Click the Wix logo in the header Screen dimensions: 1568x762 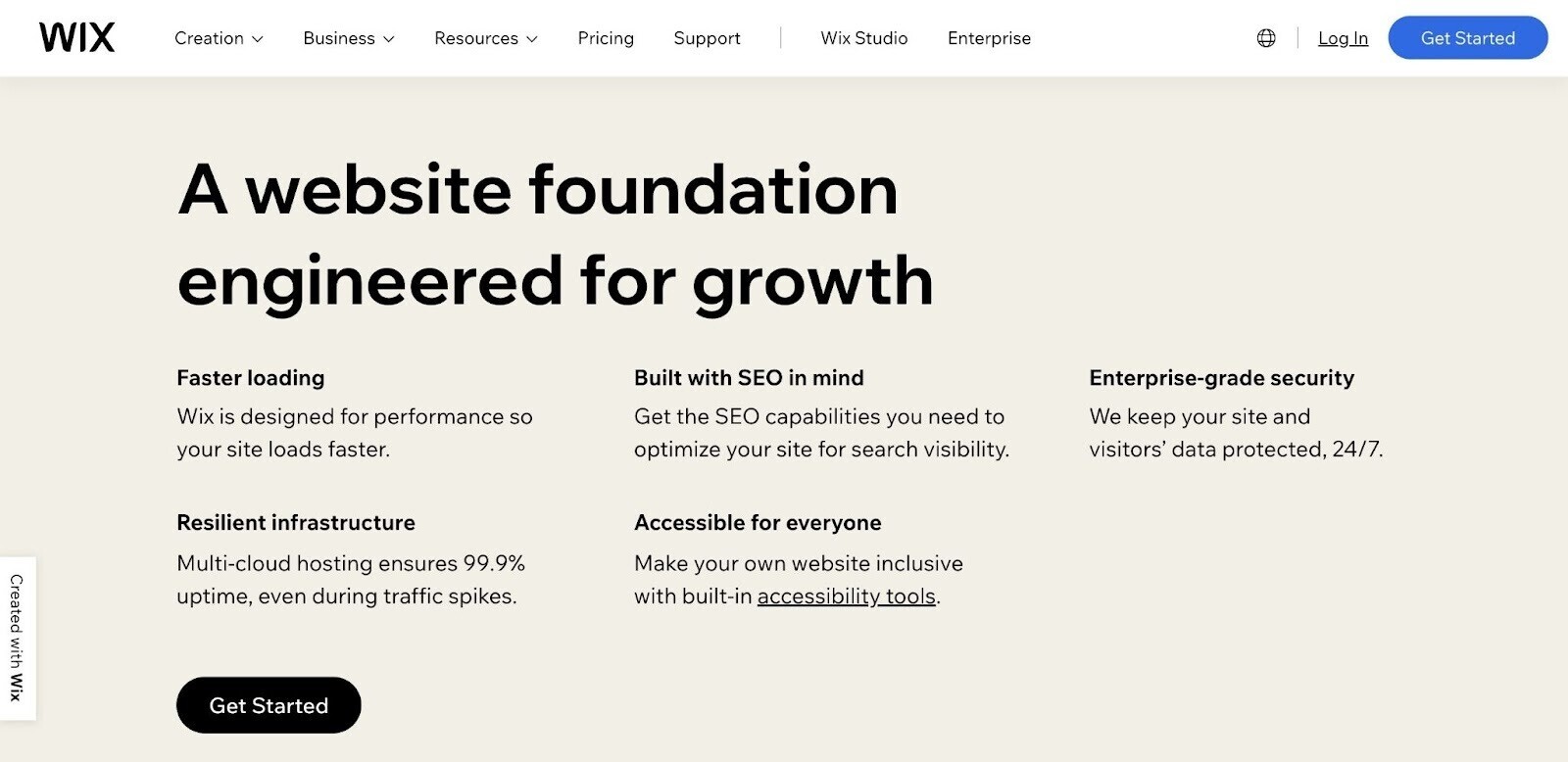(x=77, y=36)
